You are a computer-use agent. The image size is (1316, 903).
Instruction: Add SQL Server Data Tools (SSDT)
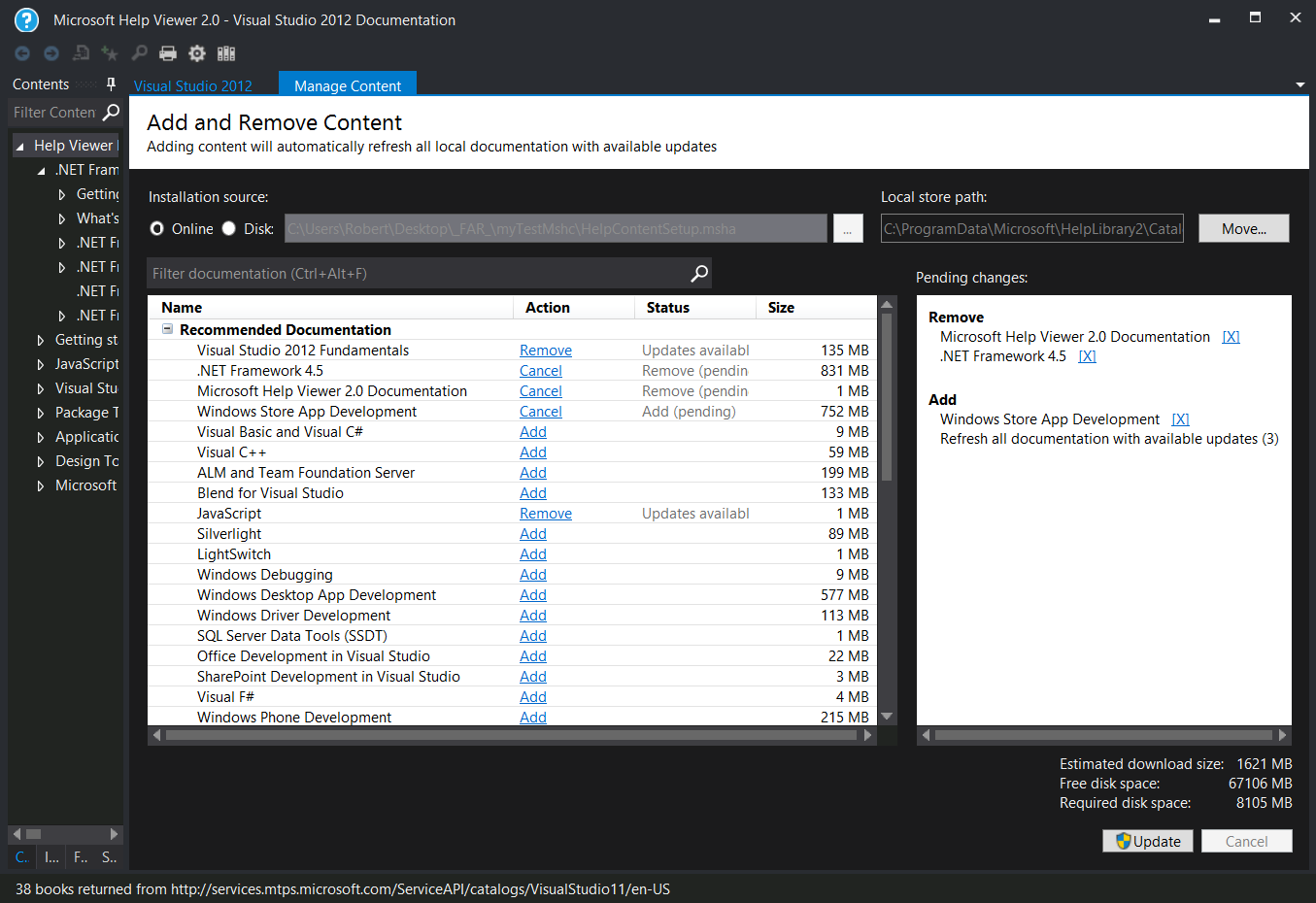(533, 636)
